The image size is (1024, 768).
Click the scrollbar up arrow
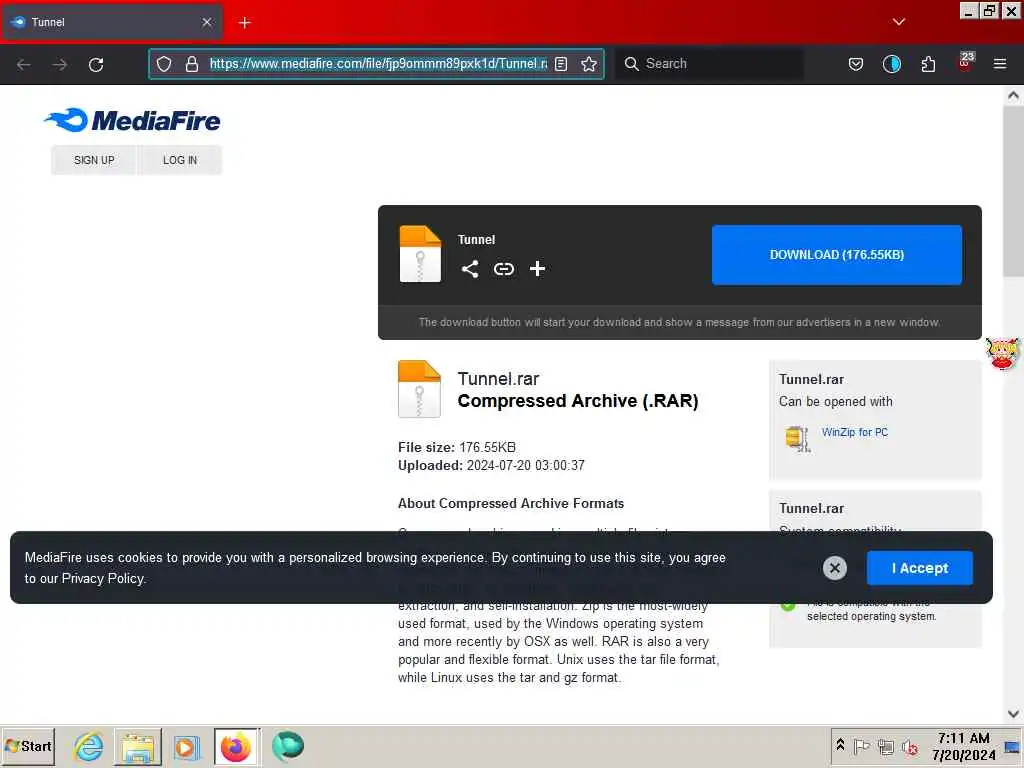1013,95
